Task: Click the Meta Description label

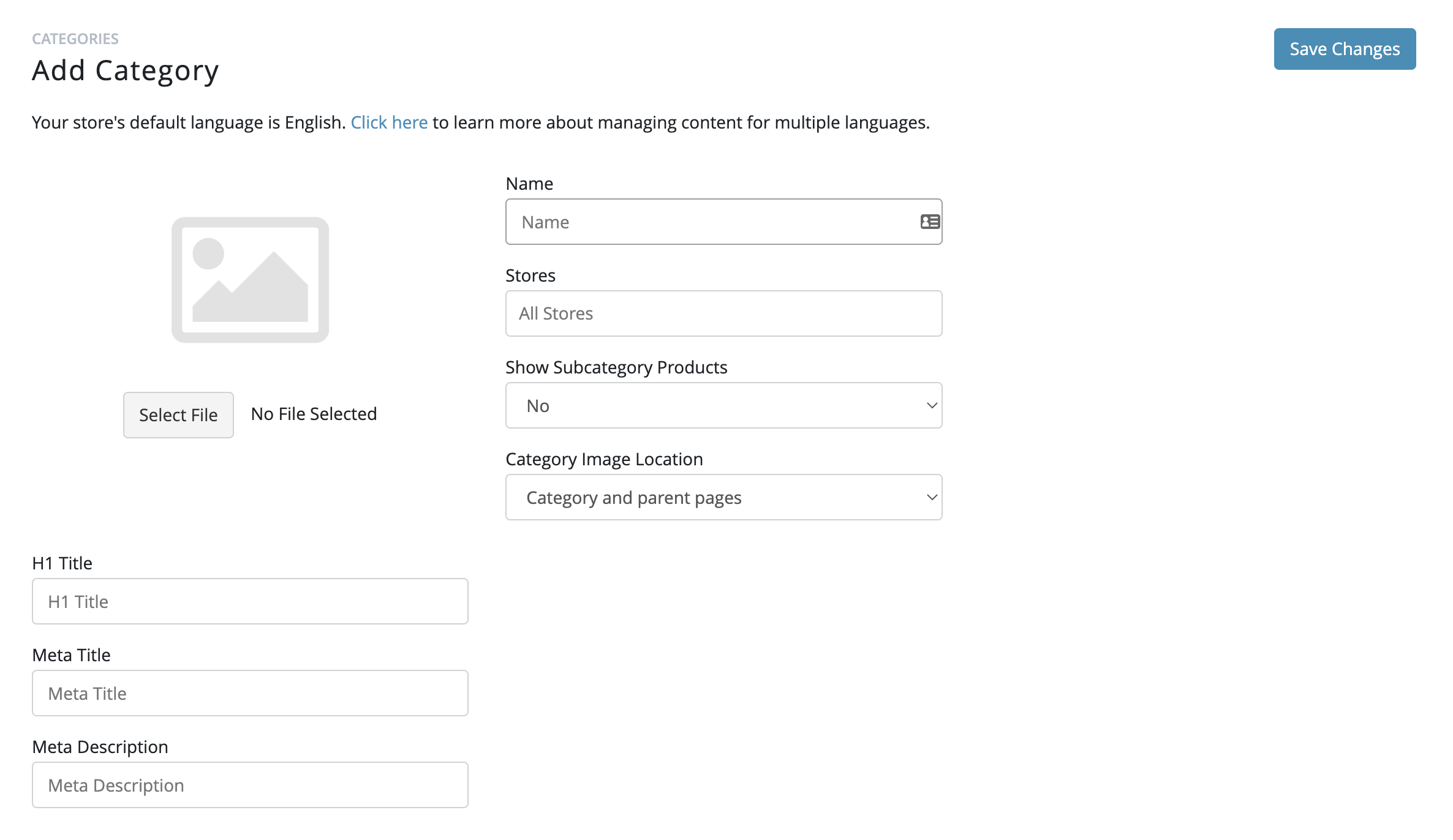Action: pos(100,747)
